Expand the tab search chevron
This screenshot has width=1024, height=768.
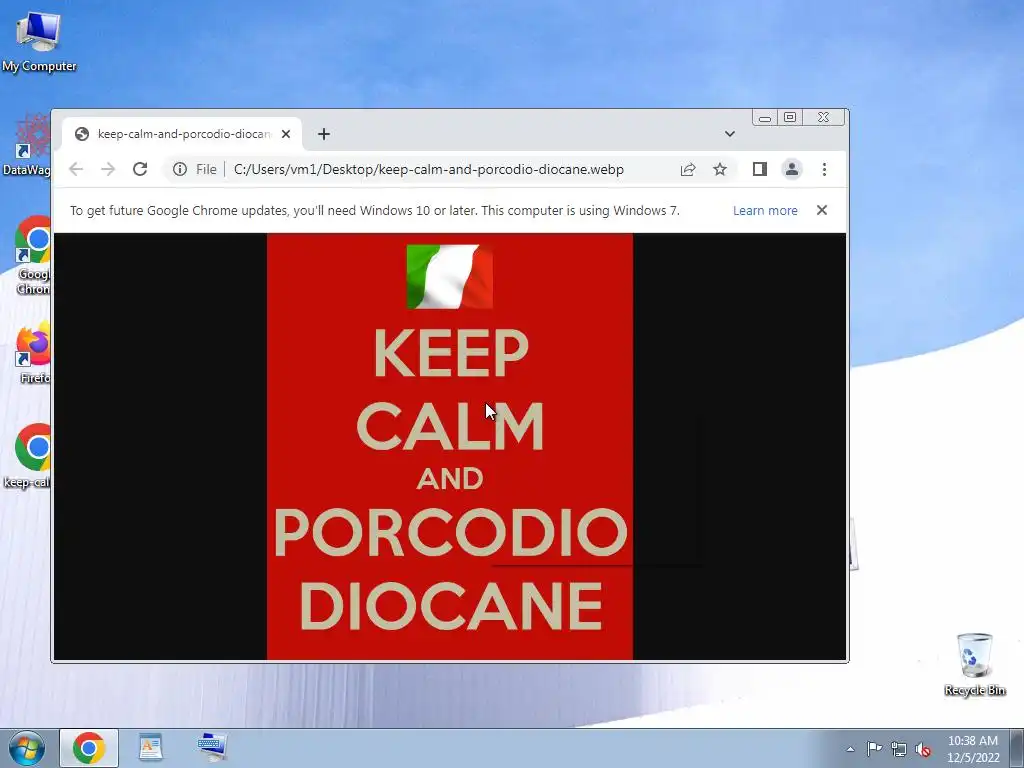point(729,134)
